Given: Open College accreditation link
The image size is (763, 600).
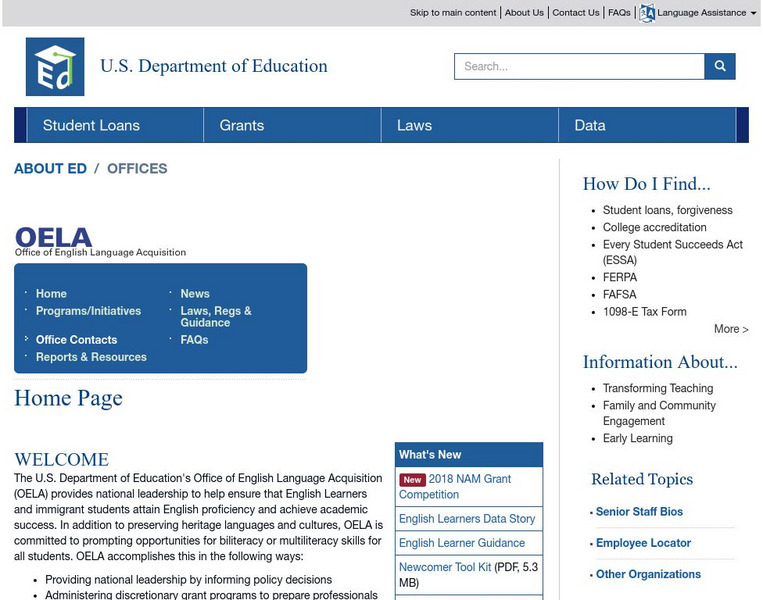Looking at the screenshot, I should (x=654, y=227).
